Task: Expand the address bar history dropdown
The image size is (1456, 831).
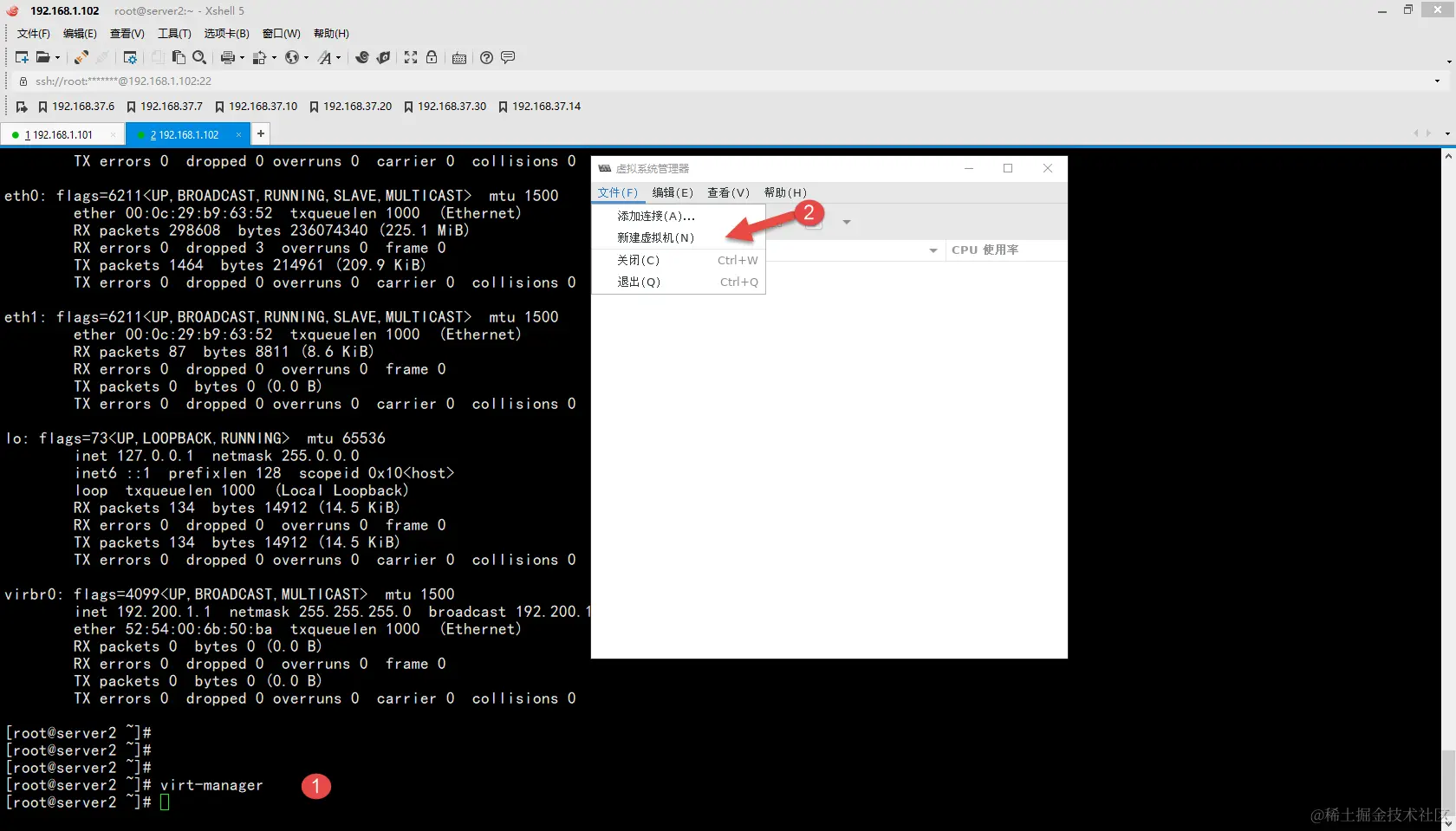Action: pyautogui.click(x=1437, y=81)
